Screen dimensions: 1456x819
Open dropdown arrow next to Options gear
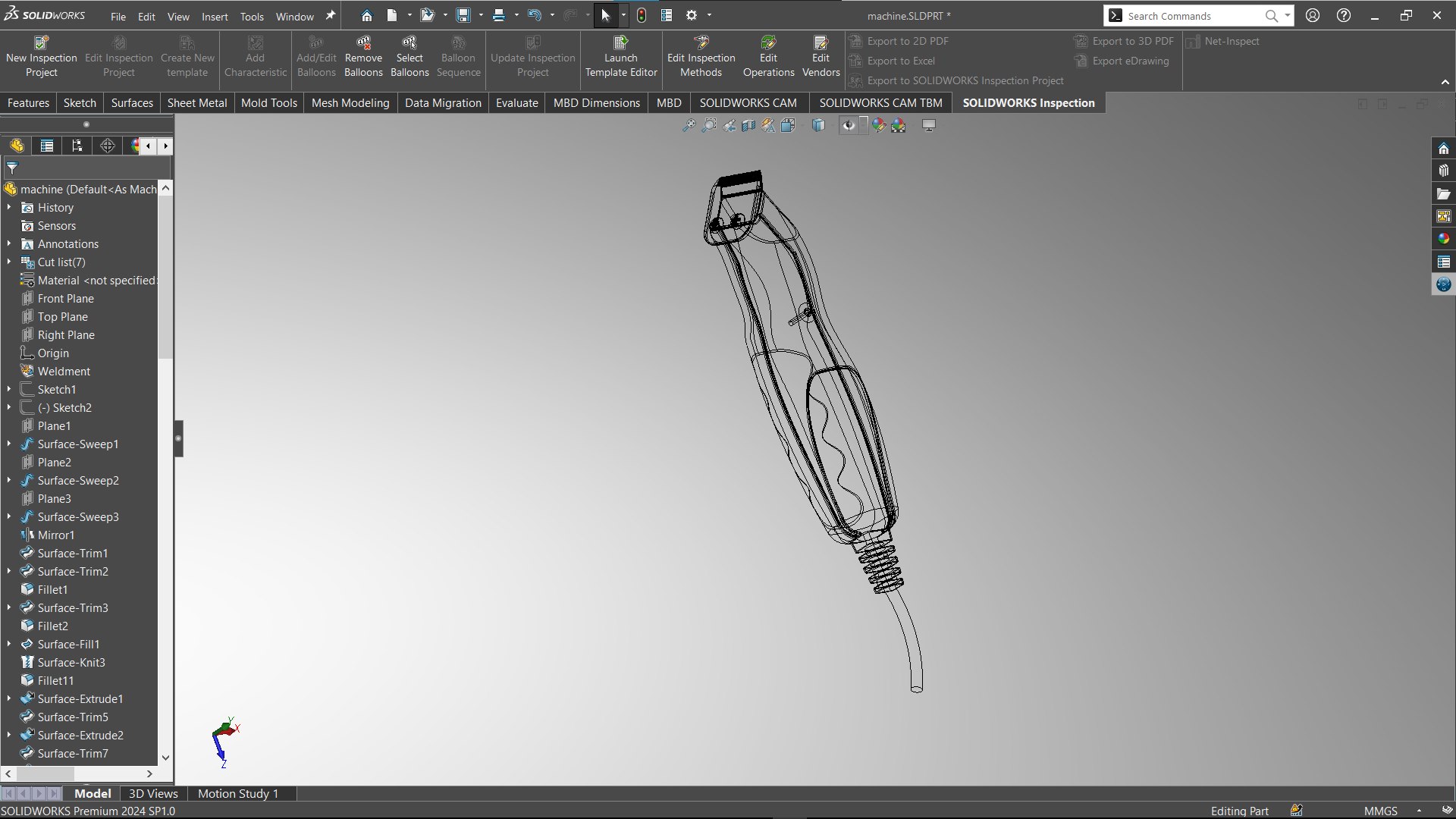click(709, 15)
